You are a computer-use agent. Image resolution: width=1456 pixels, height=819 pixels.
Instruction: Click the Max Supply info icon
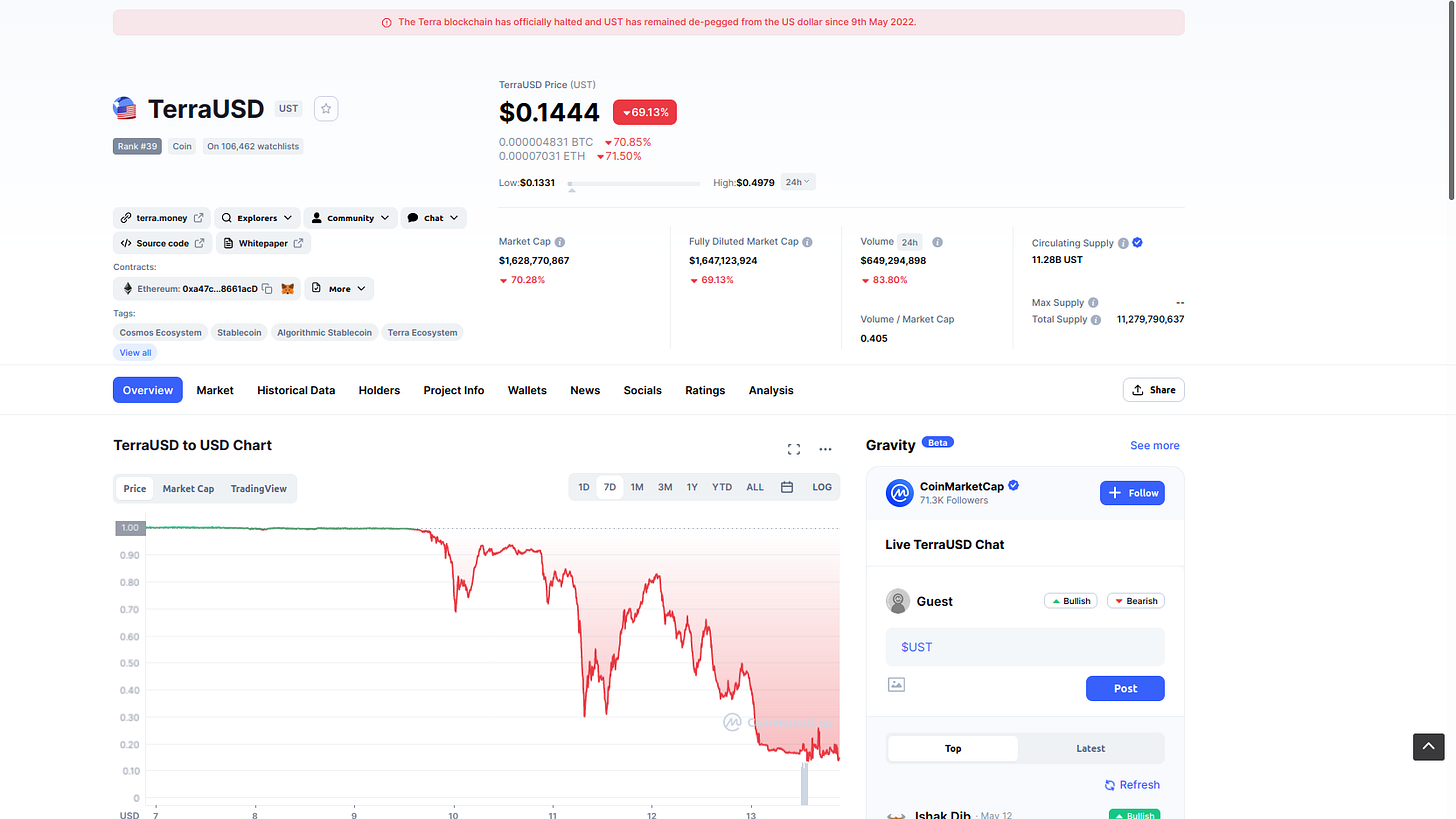click(1093, 302)
